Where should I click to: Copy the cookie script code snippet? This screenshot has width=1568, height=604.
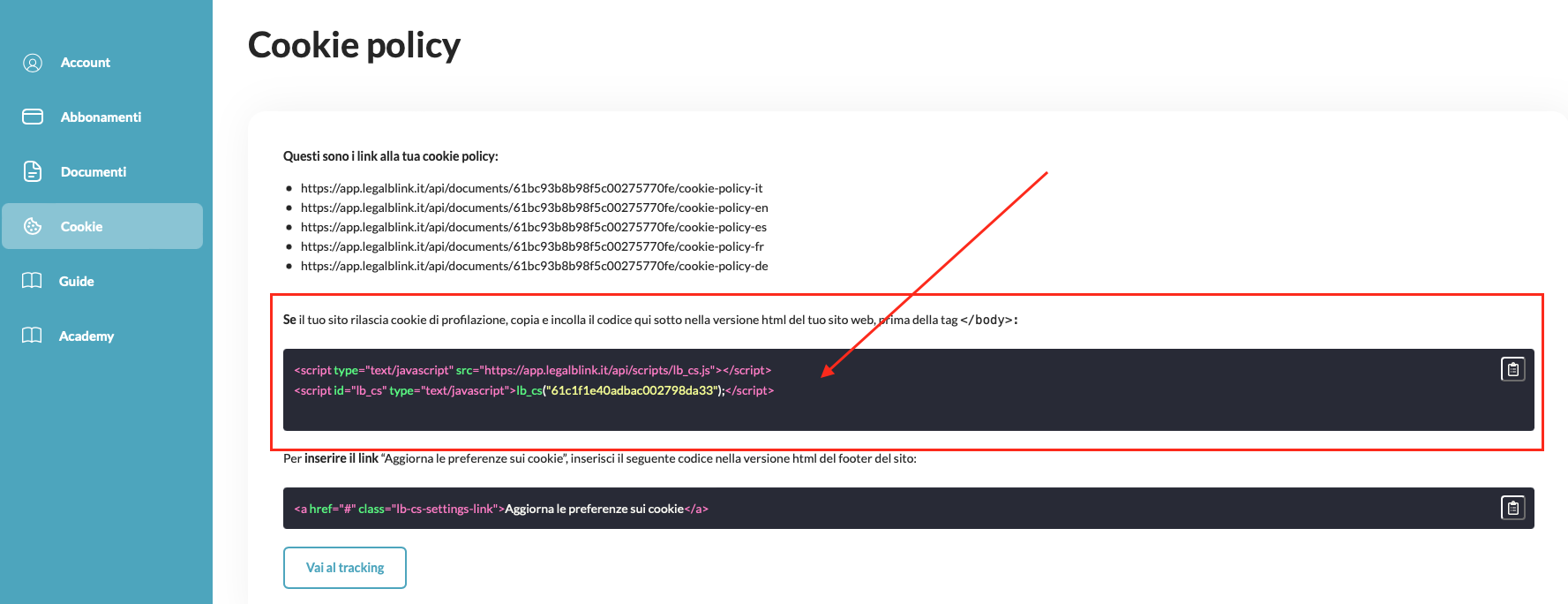(1512, 369)
